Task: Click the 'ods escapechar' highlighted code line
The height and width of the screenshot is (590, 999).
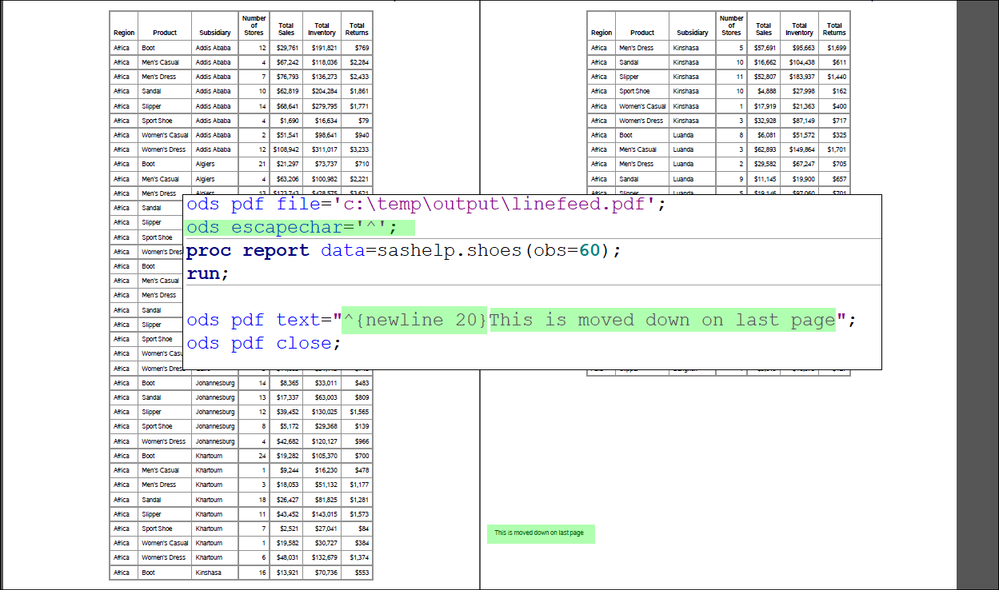Action: 299,227
